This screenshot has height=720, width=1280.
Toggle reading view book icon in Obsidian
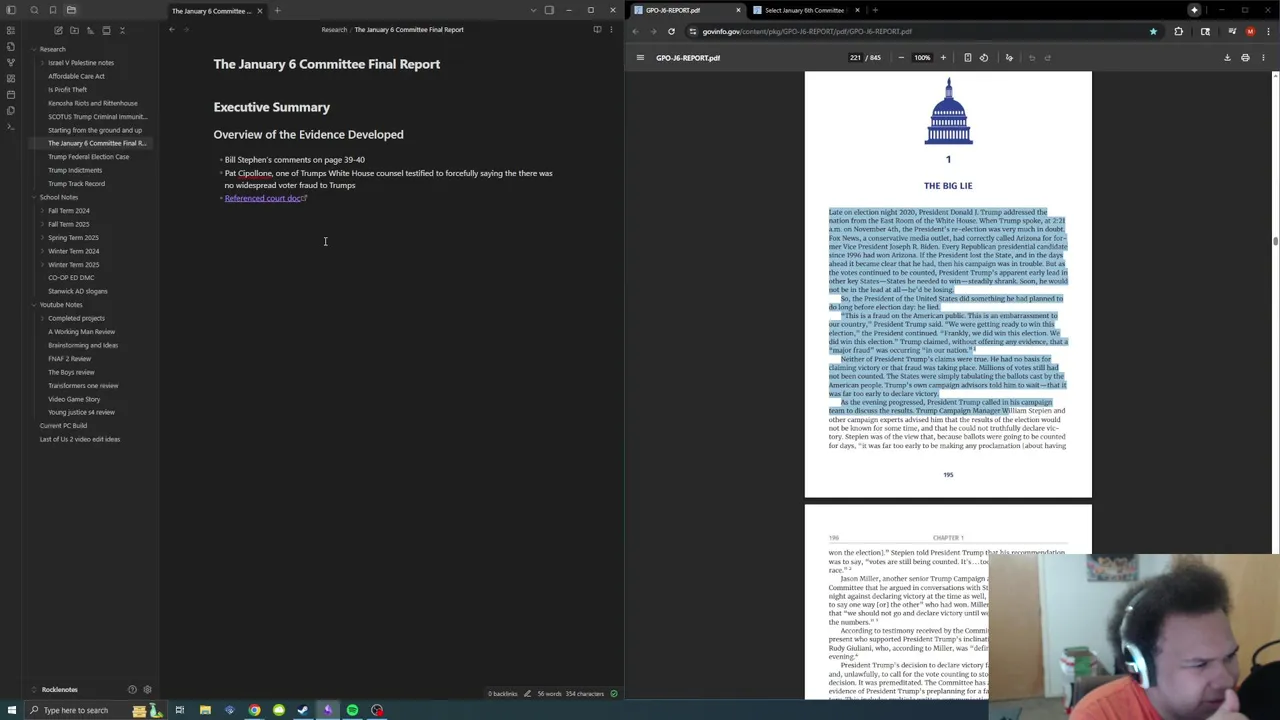pyautogui.click(x=597, y=29)
